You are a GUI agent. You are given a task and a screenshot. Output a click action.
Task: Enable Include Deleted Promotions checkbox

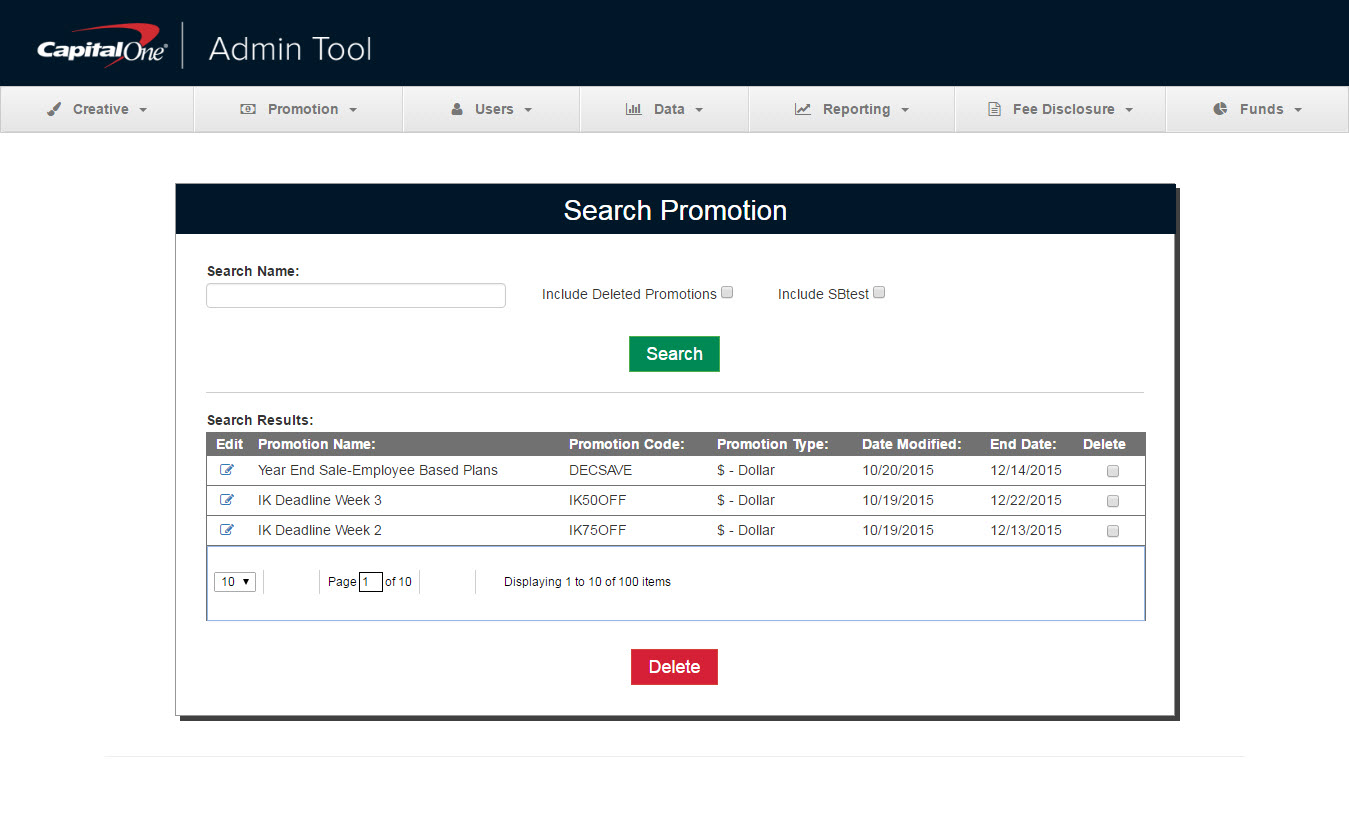(x=727, y=293)
